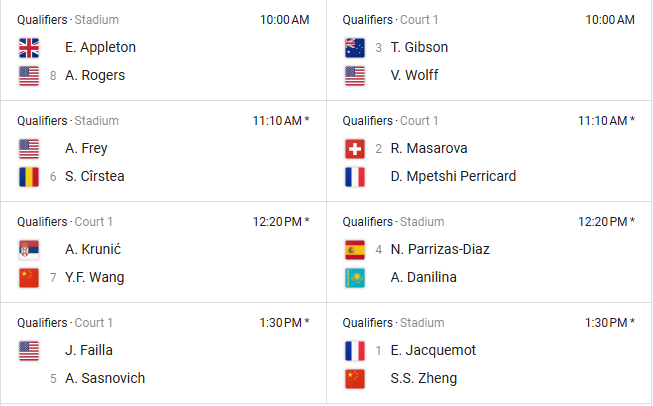
Task: Select player A. Sasnovich
Action: coord(106,378)
